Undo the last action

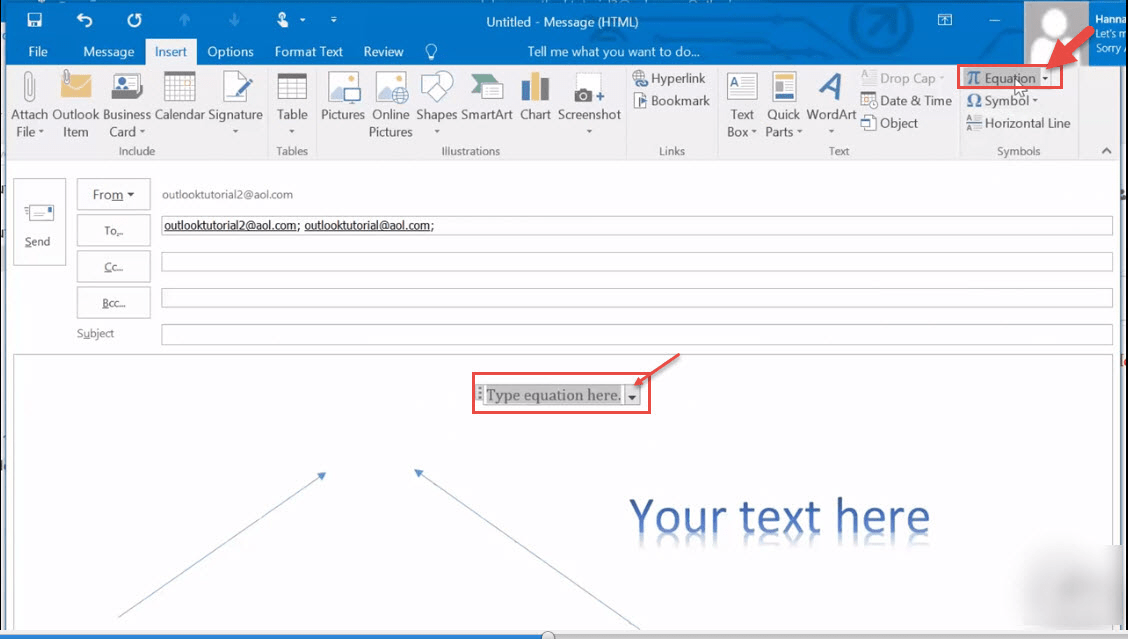84,20
